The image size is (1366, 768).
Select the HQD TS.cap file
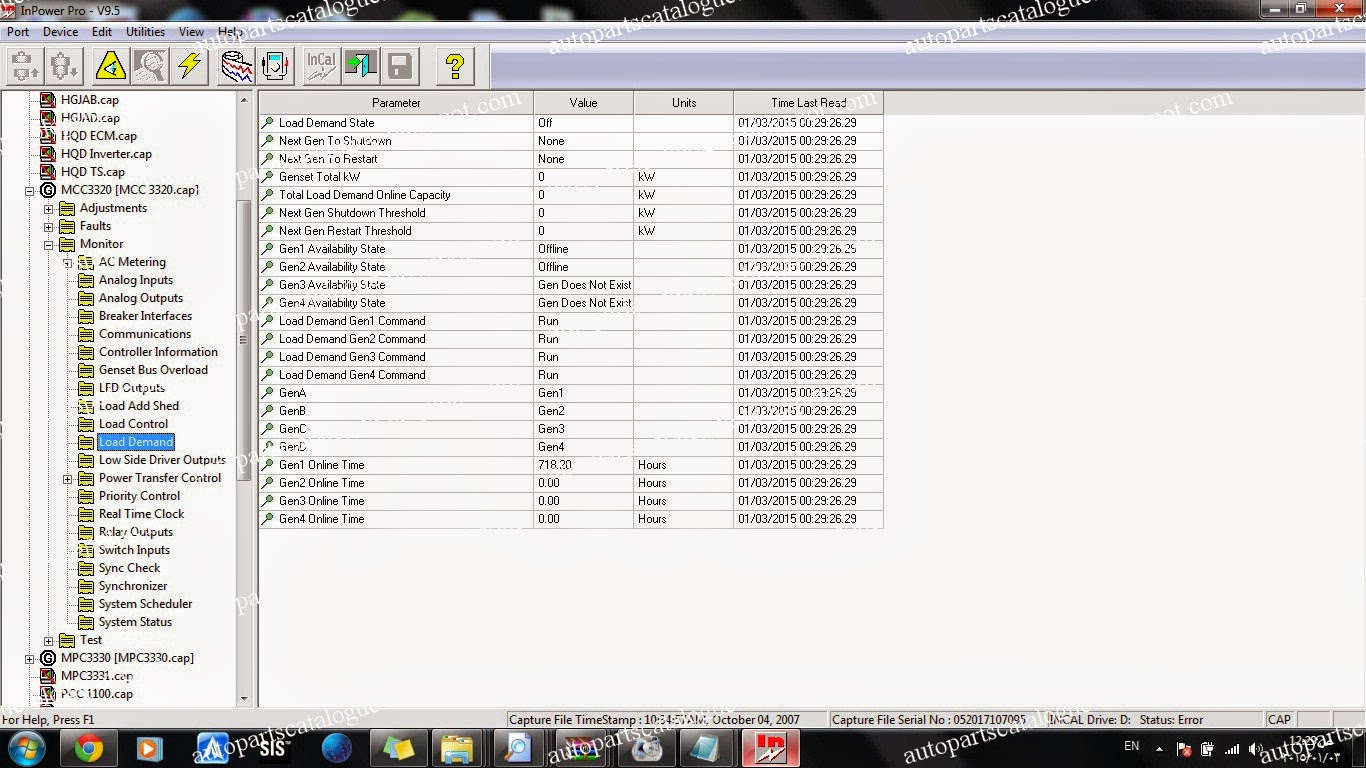(92, 172)
